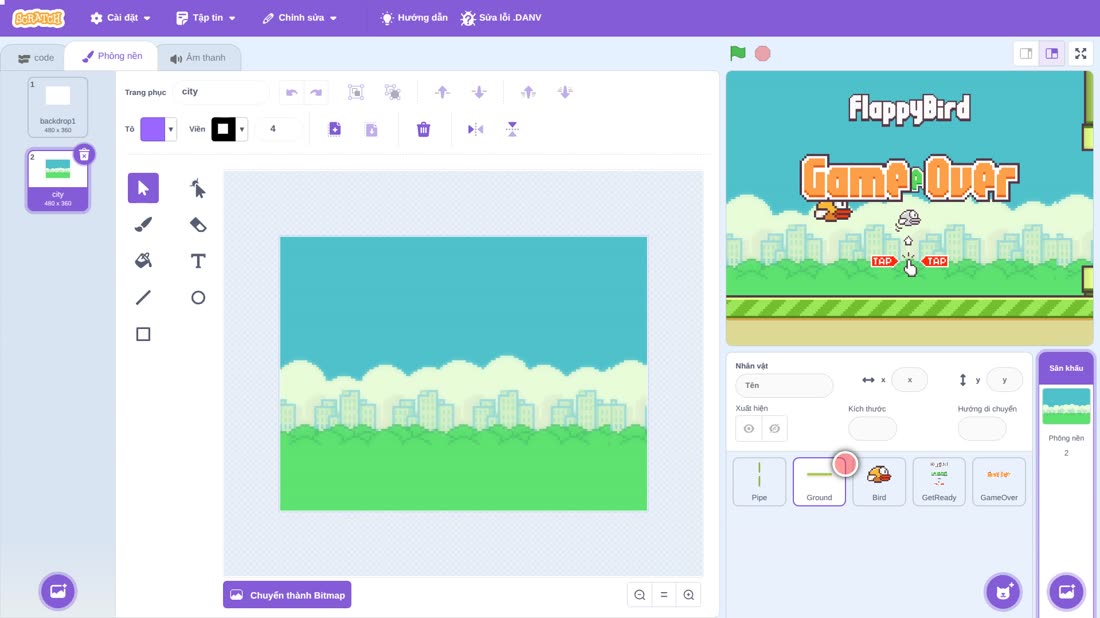Click Chuyển thành Bitmap button
1100x618 pixels.
click(x=288, y=595)
